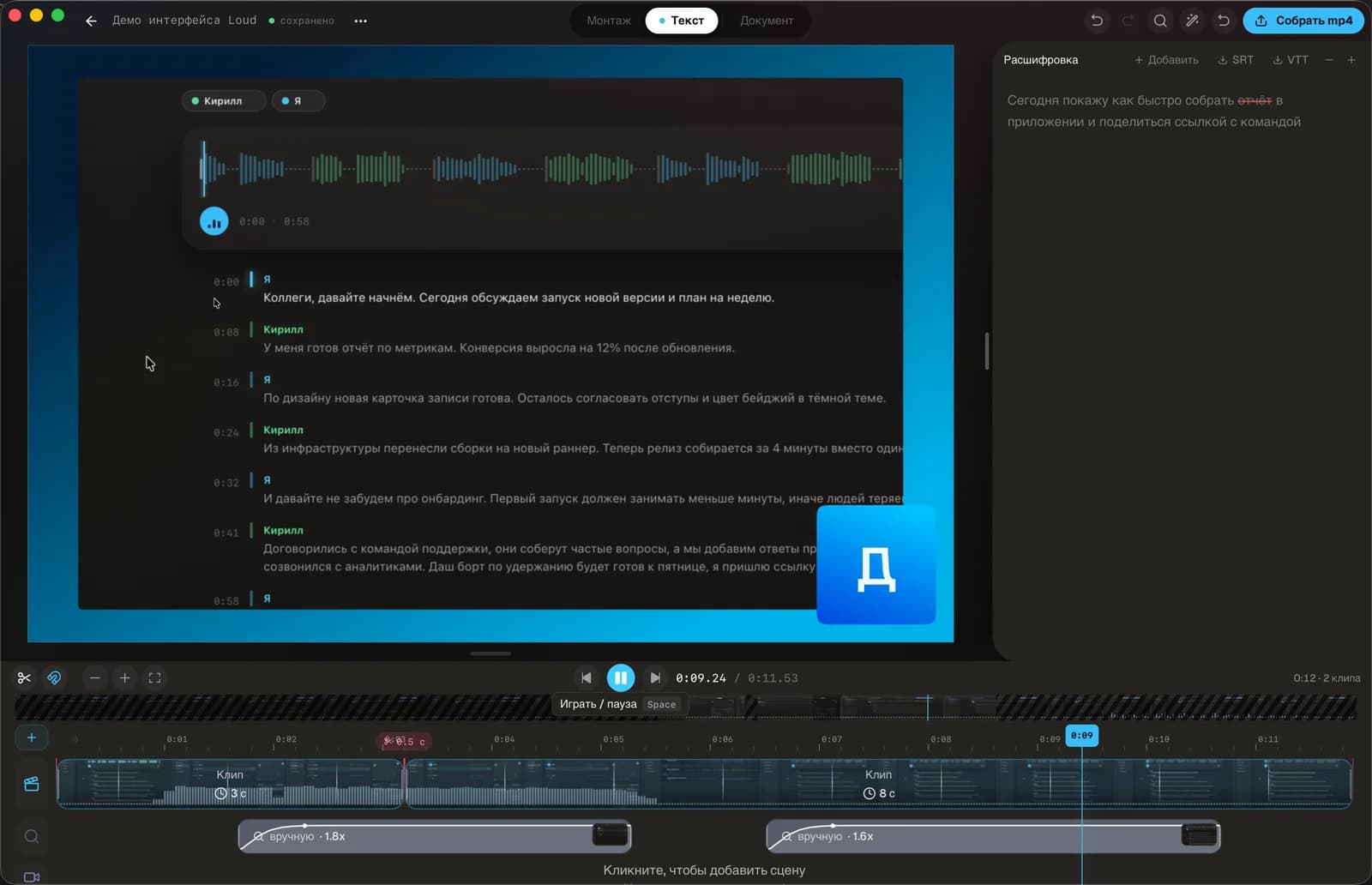Click the revert icon left of Собрать mp4
Screen dimensions: 1372x885
pos(1224,21)
